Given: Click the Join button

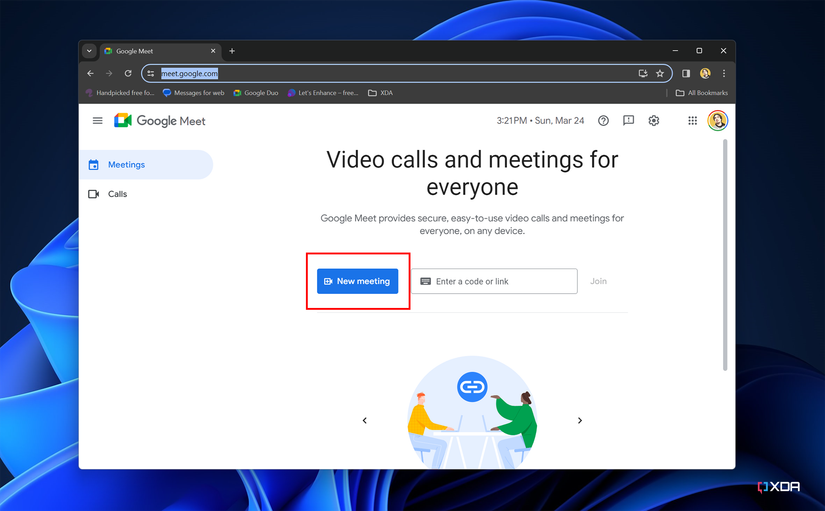Looking at the screenshot, I should (x=598, y=281).
